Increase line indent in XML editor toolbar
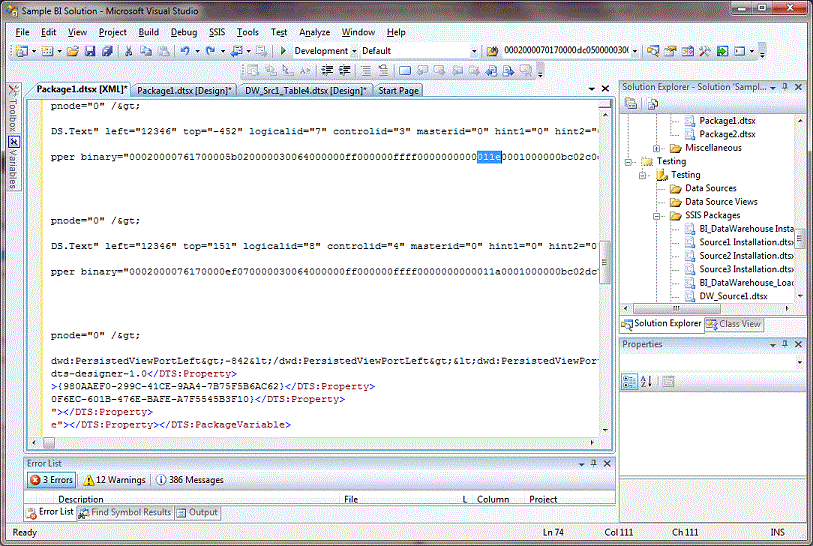813x546 pixels. 344,70
